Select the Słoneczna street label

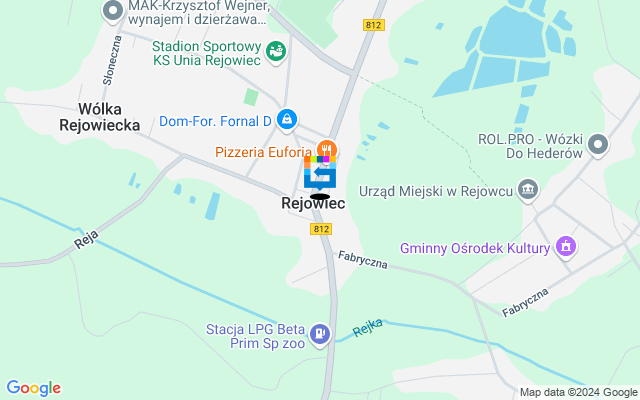pos(112,60)
